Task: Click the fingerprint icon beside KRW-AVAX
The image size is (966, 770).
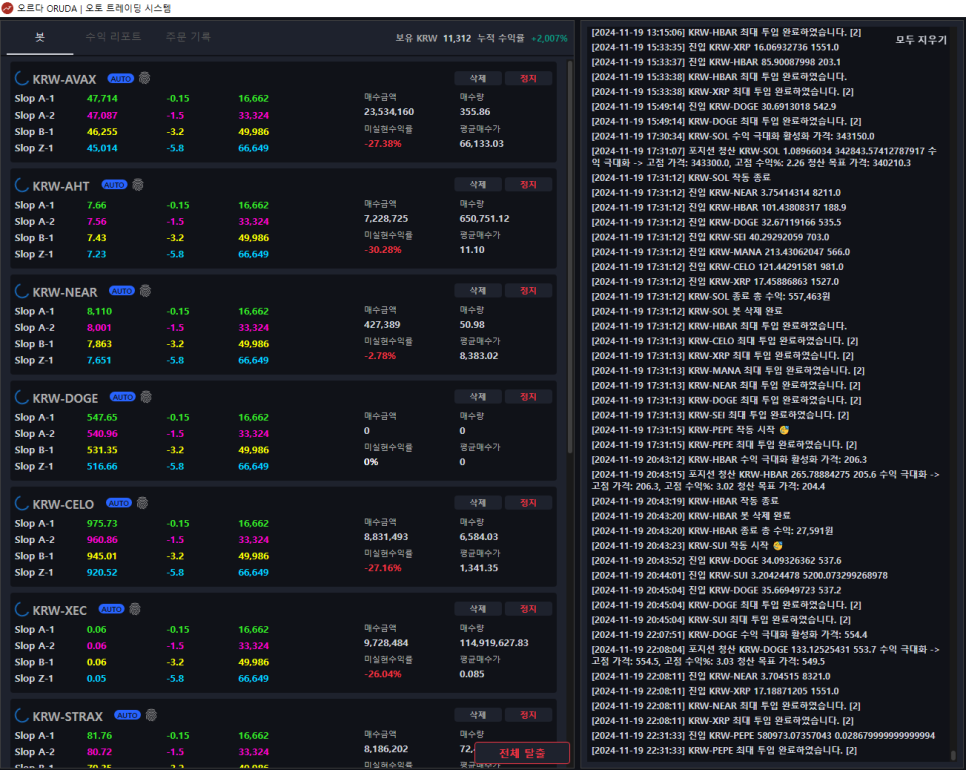Action: tap(145, 78)
